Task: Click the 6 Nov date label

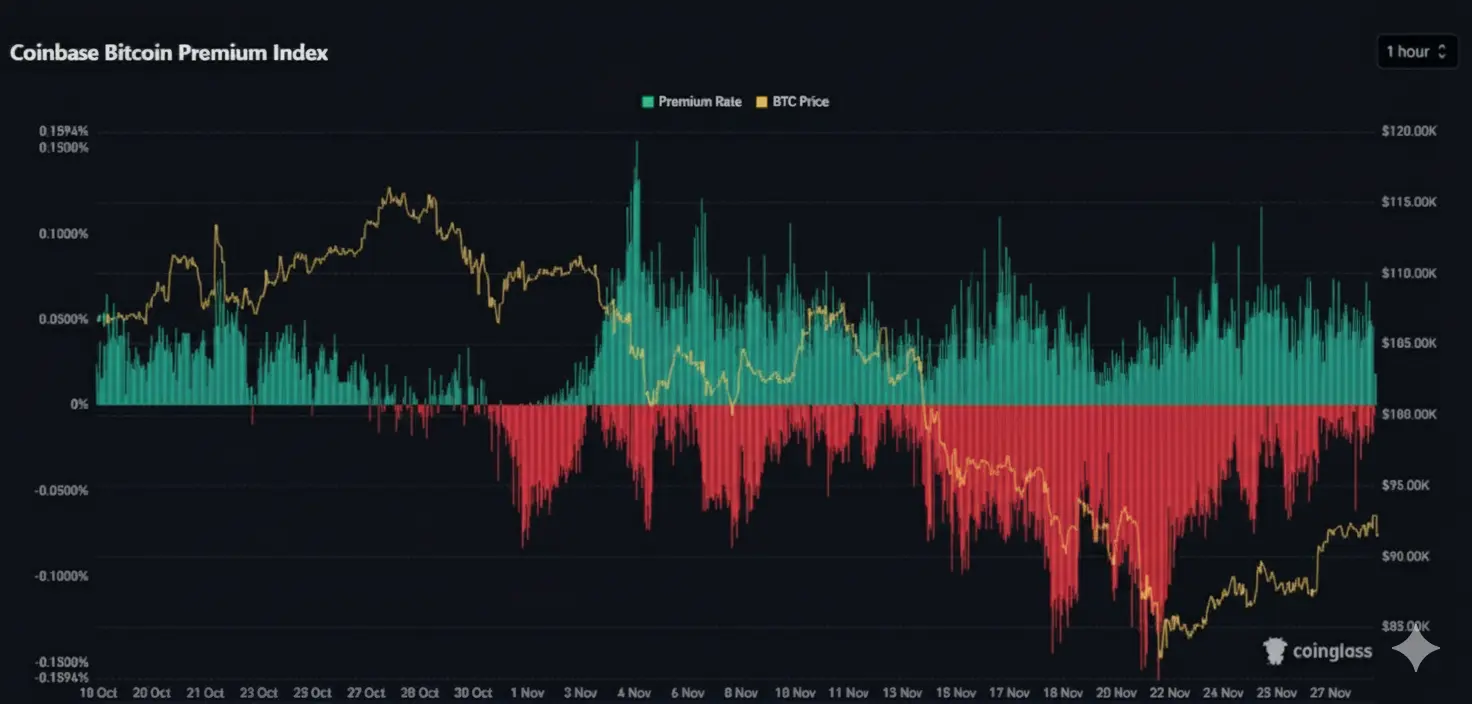Action: 687,693
